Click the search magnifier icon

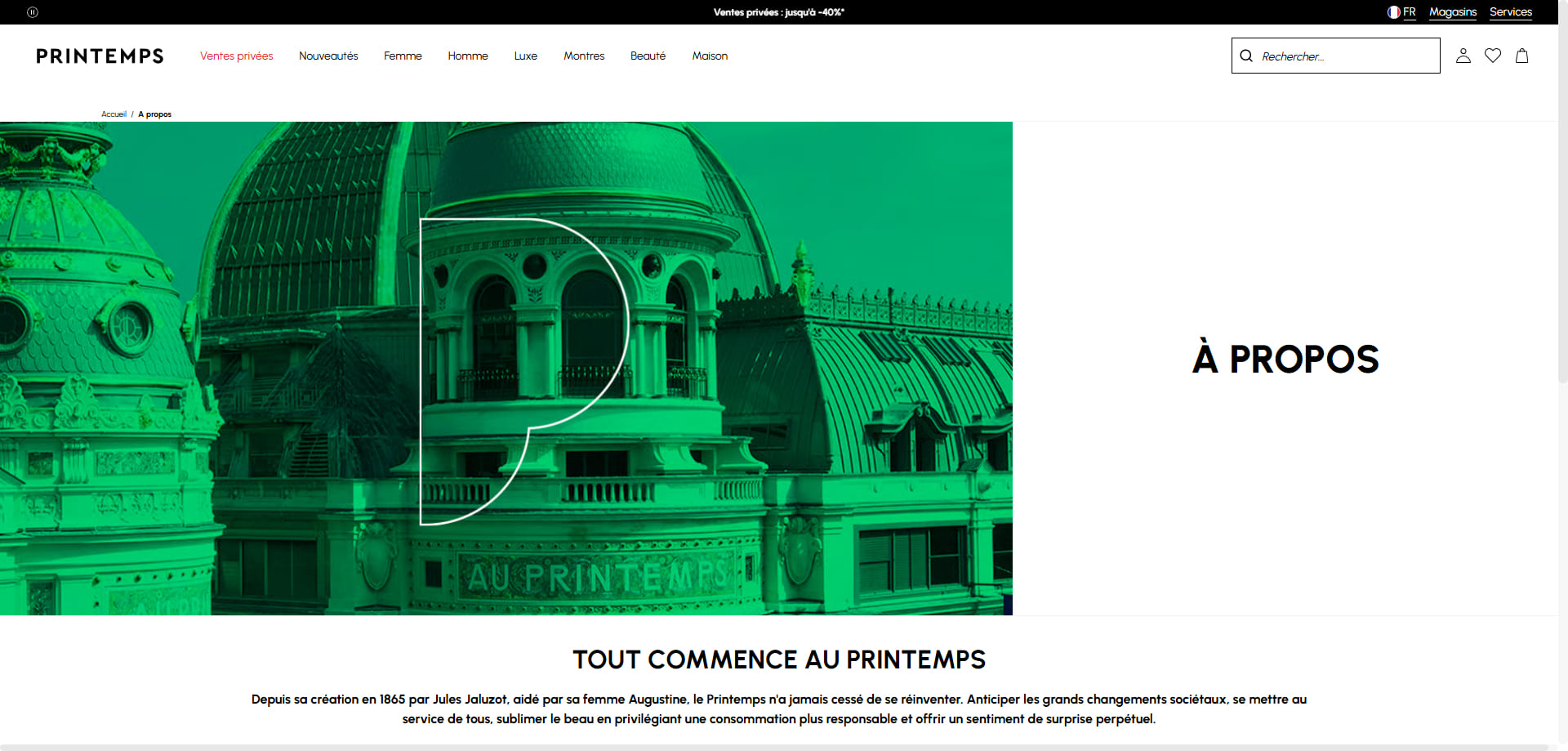pyautogui.click(x=1246, y=56)
